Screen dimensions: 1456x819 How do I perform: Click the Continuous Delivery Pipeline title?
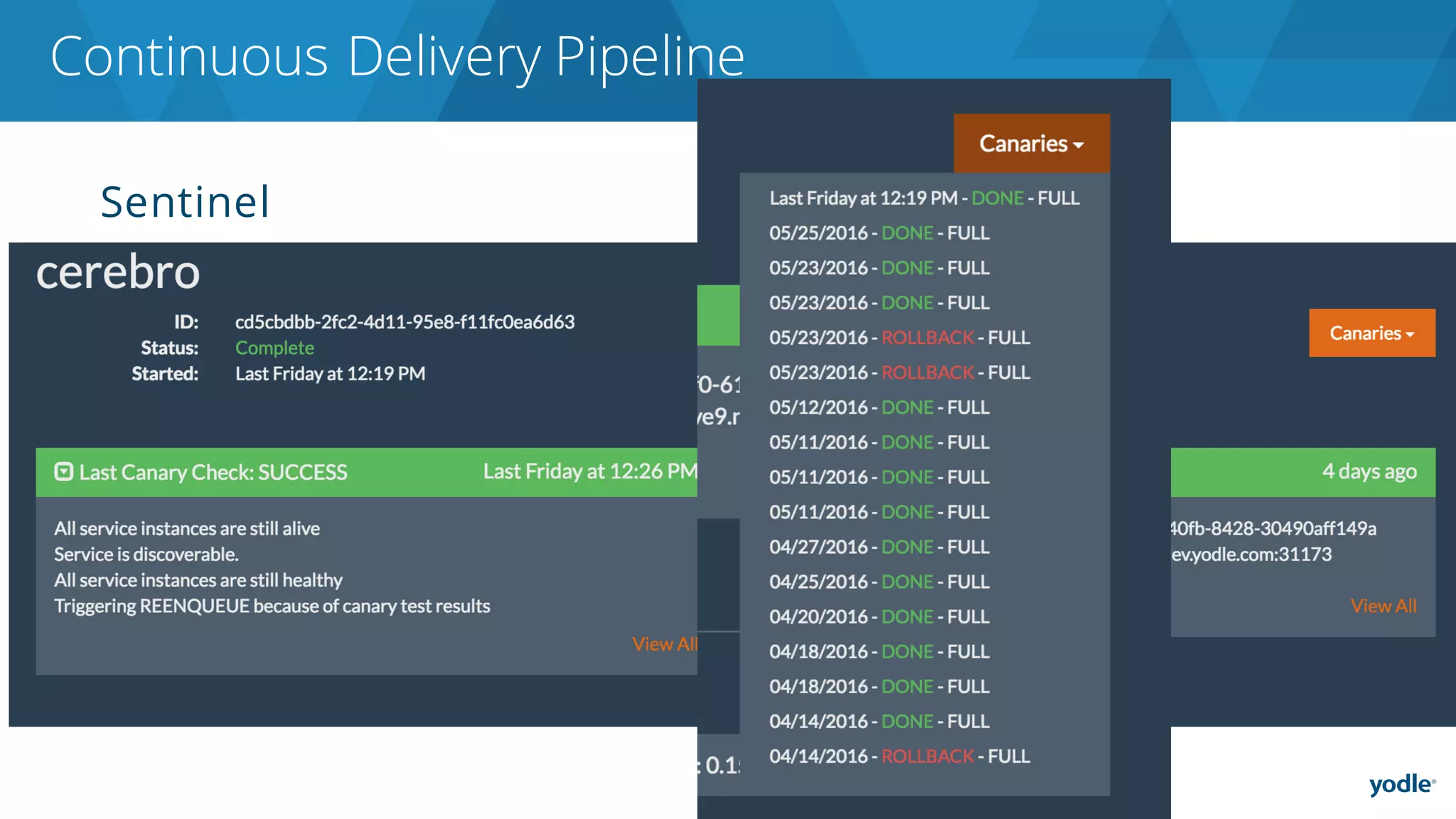[397, 57]
